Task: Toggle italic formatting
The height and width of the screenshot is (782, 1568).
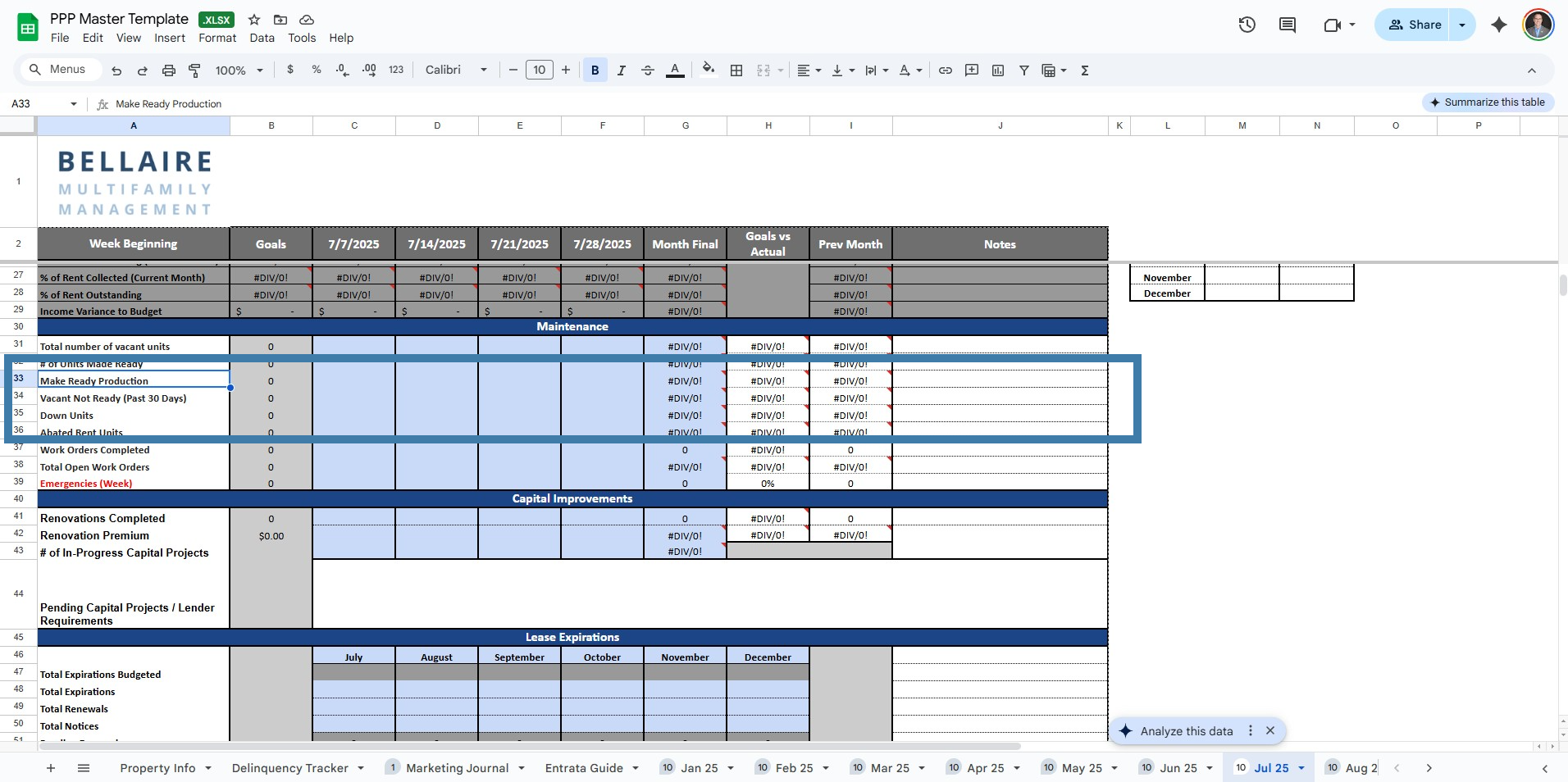Action: tap(621, 70)
